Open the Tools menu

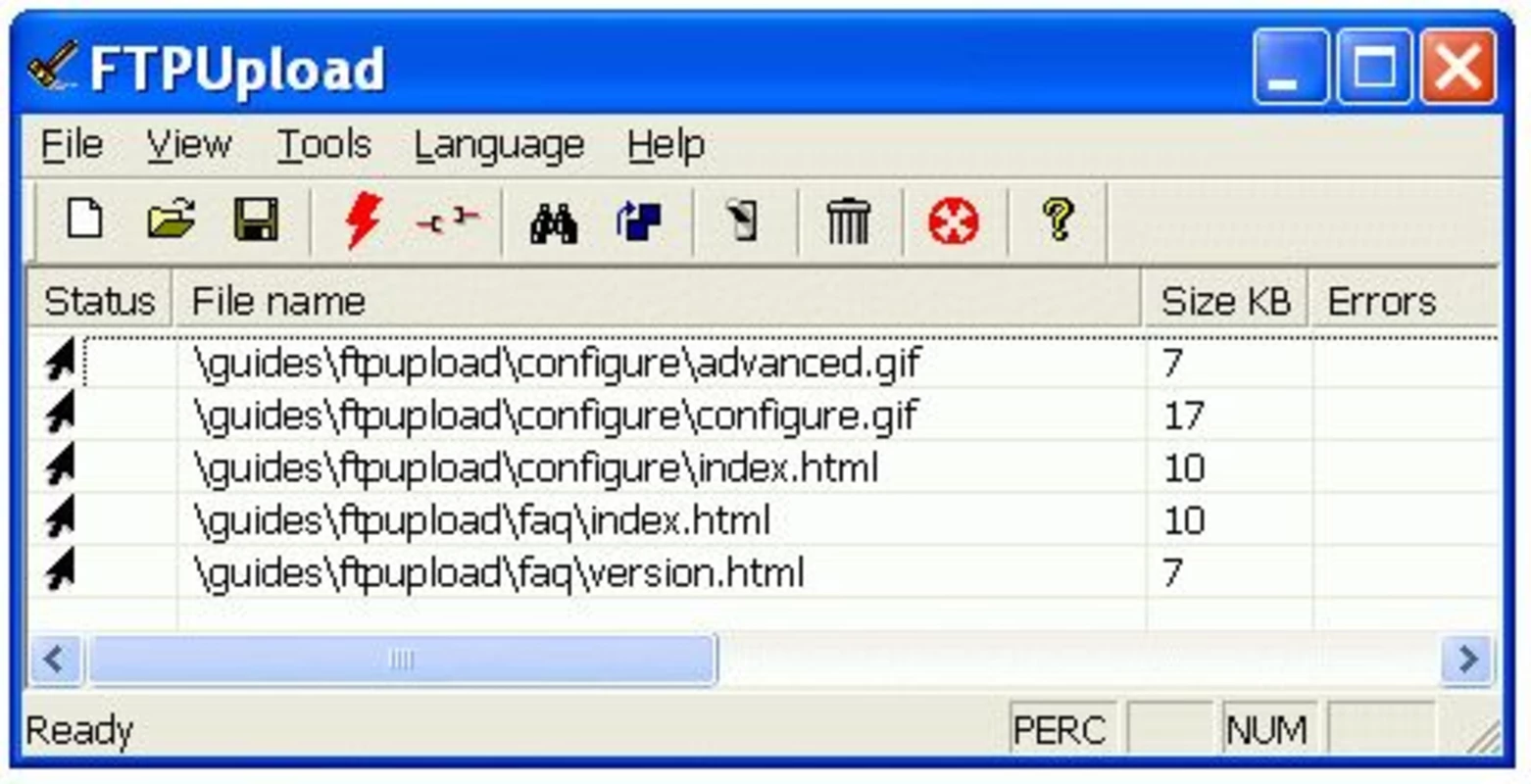tap(323, 145)
